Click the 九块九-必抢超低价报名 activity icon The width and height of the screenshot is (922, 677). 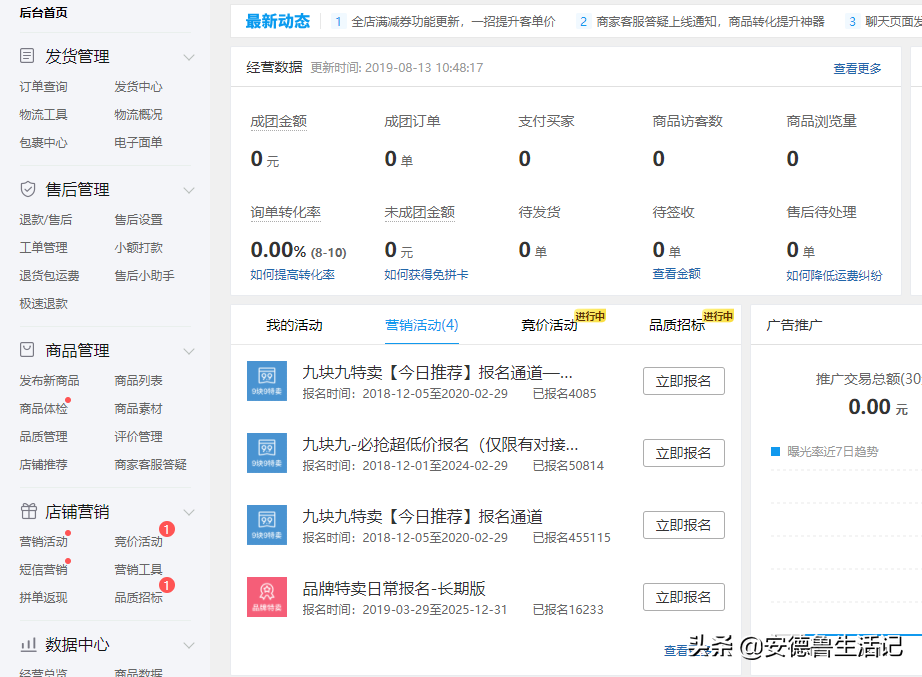tap(267, 453)
